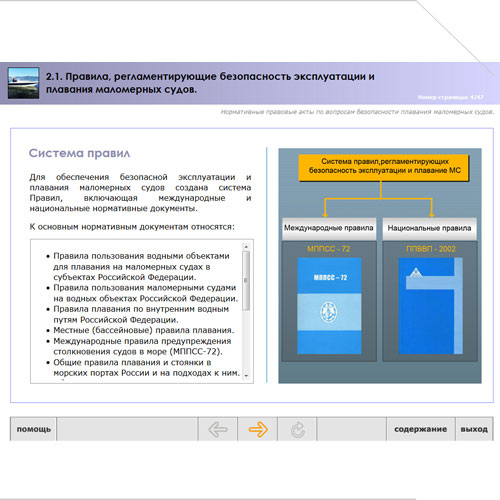The height and width of the screenshot is (500, 500).
Task: Click the triangle logo on ППВВП cover
Action: click(416, 272)
